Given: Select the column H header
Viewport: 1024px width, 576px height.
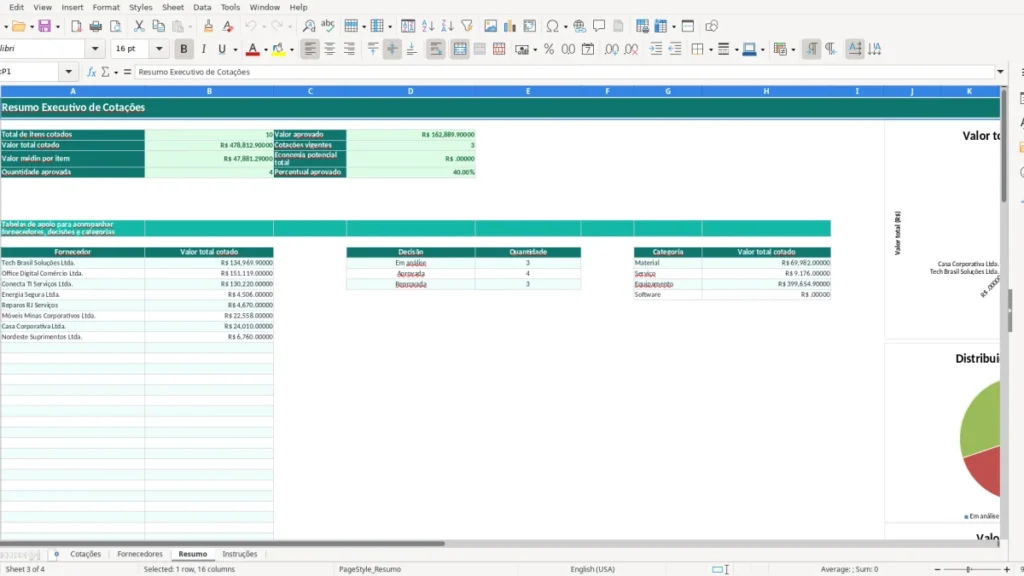Looking at the screenshot, I should click(x=766, y=91).
